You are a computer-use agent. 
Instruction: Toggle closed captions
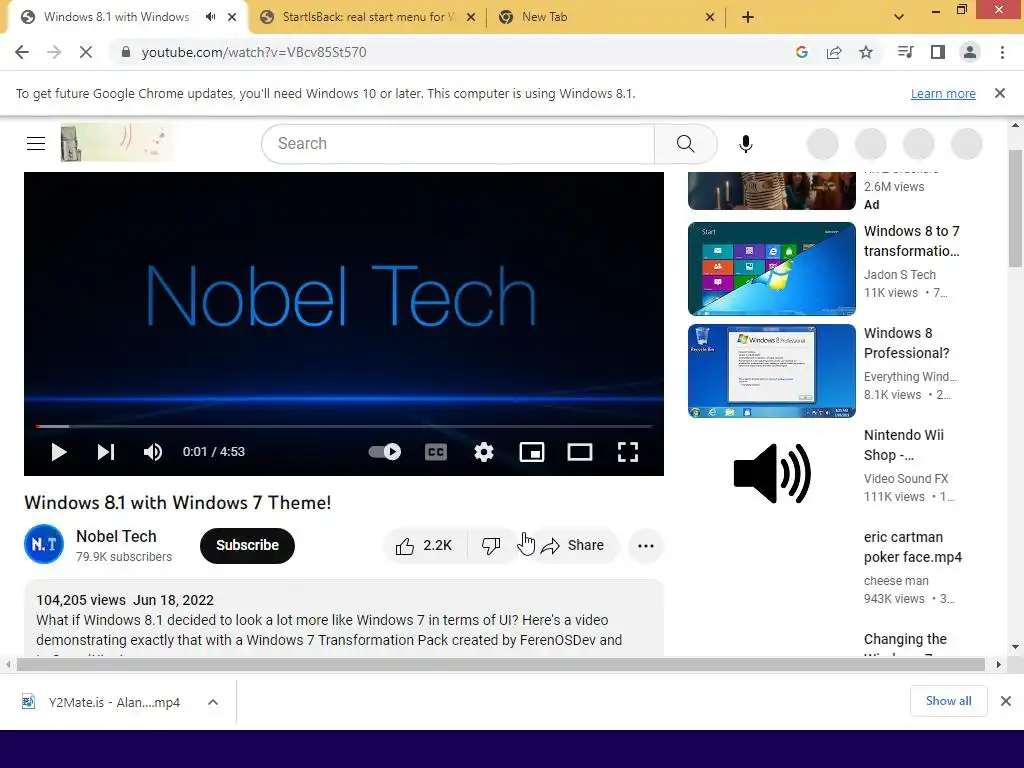(436, 452)
